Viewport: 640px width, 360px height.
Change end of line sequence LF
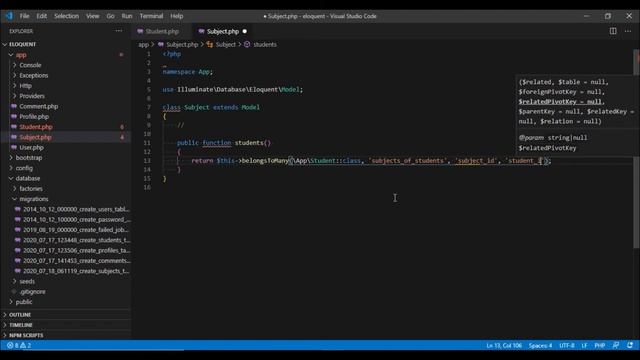tap(584, 345)
